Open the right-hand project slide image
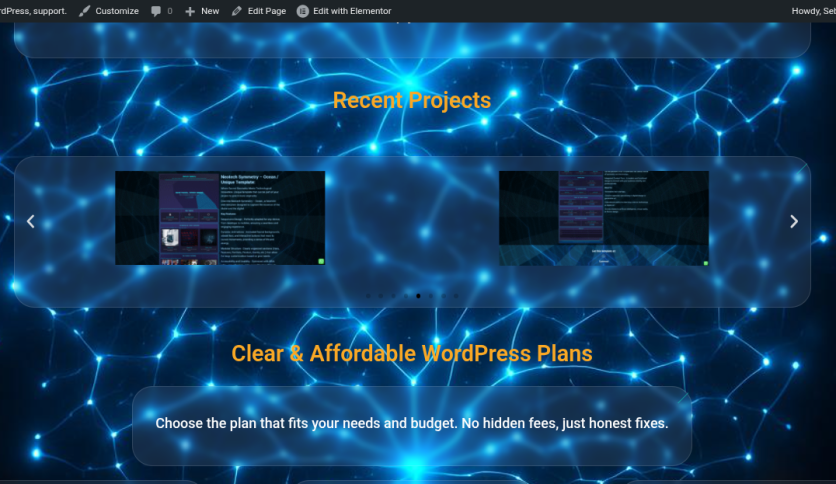Image resolution: width=836 pixels, height=484 pixels. [604, 218]
